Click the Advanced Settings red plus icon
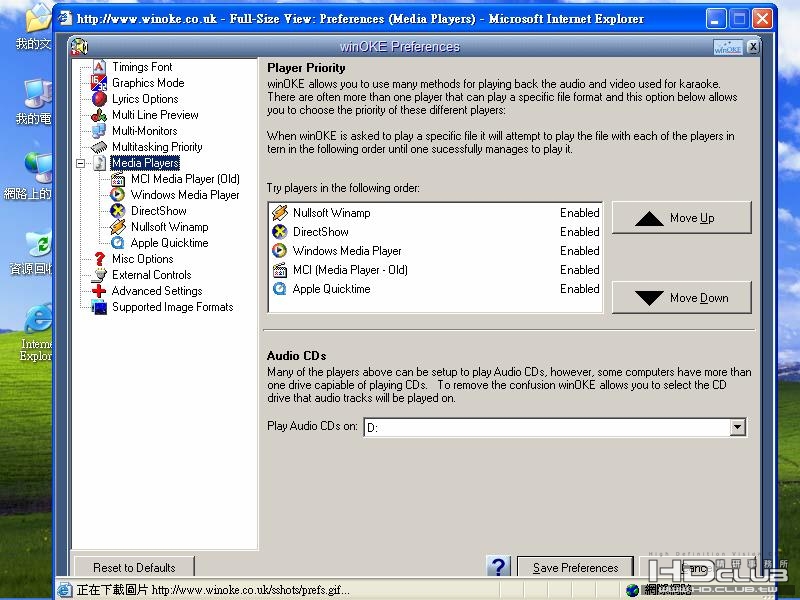 [x=98, y=291]
